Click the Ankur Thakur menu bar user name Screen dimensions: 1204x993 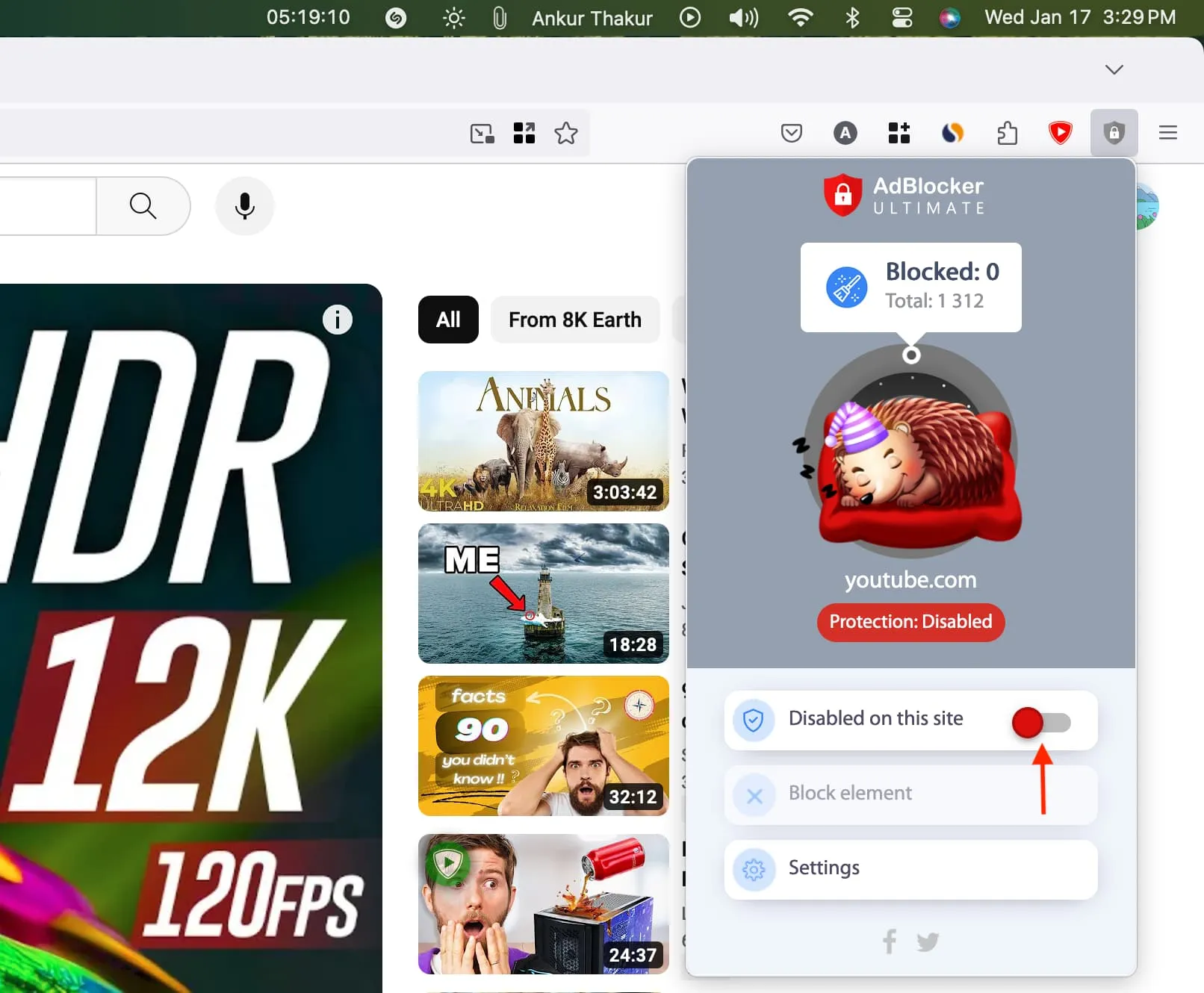point(592,18)
